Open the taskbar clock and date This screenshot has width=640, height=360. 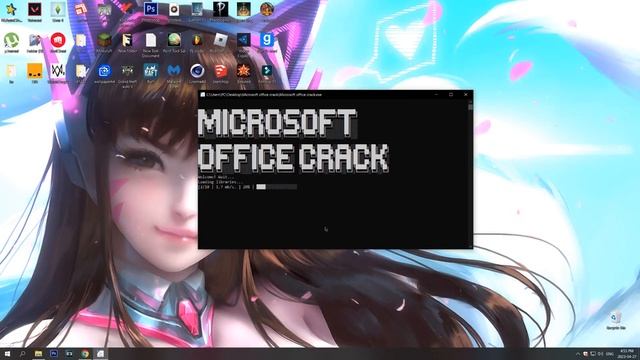(627, 353)
